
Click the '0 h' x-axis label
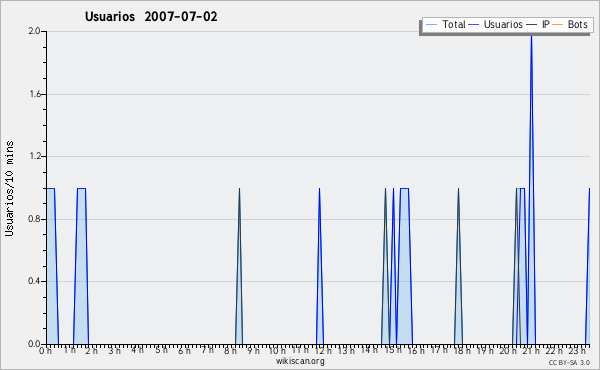pyautogui.click(x=46, y=350)
